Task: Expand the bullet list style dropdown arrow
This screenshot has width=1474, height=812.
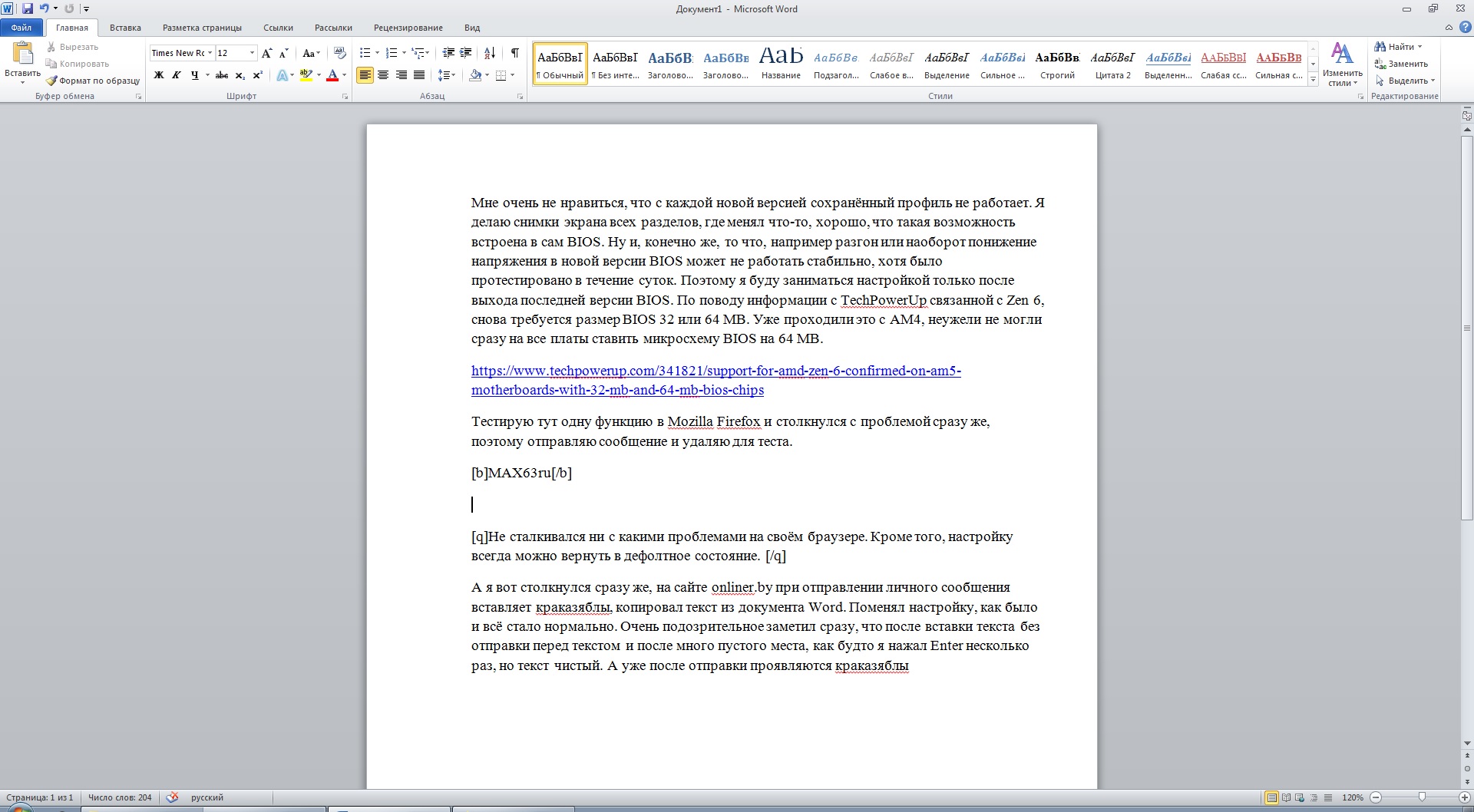Action: (377, 53)
